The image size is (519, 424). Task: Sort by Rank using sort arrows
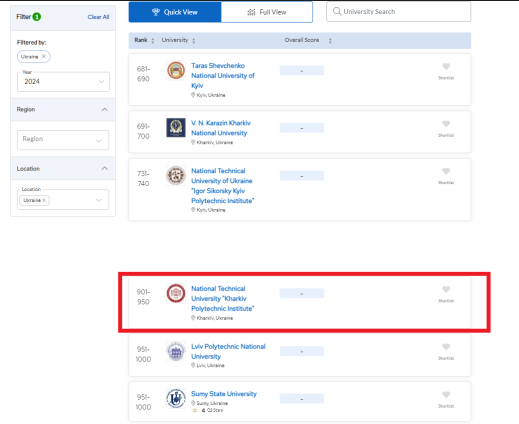point(153,41)
